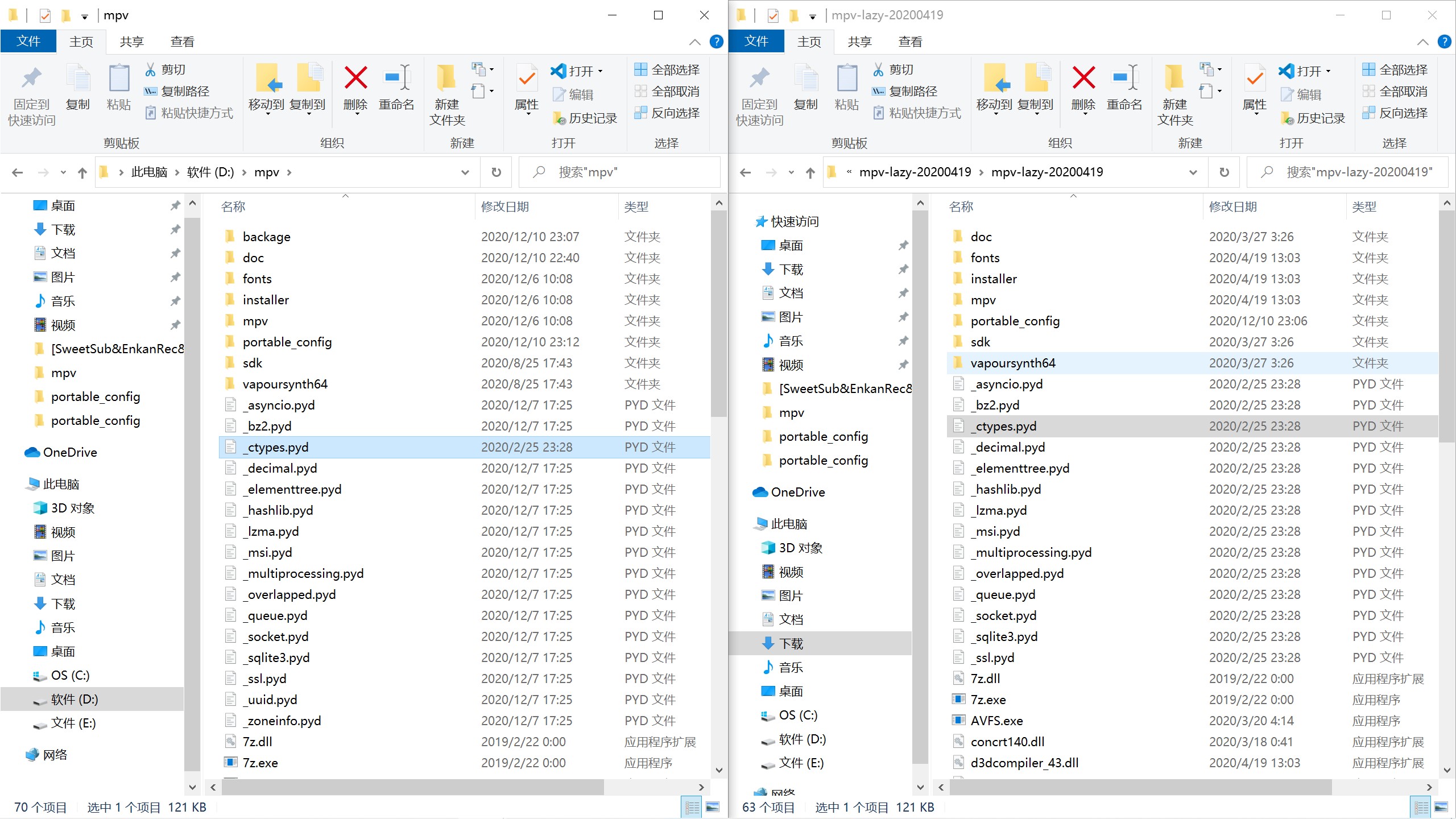Open address history dropdown in mpv-lazy-20200419 window
This screenshot has height=819, width=1456.
[1193, 172]
